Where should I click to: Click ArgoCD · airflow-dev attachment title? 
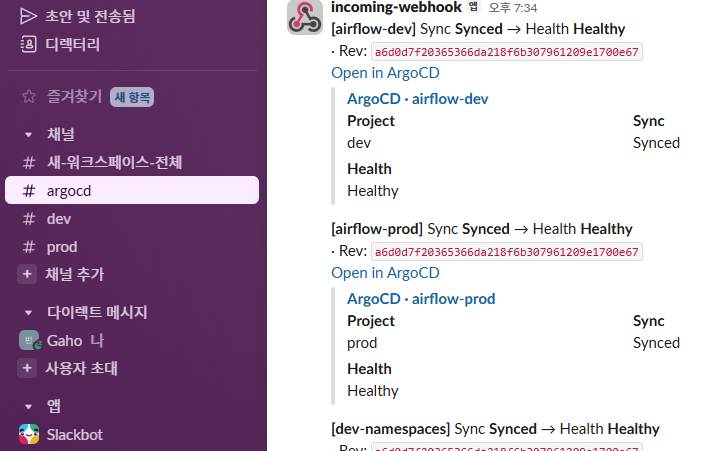pos(418,99)
